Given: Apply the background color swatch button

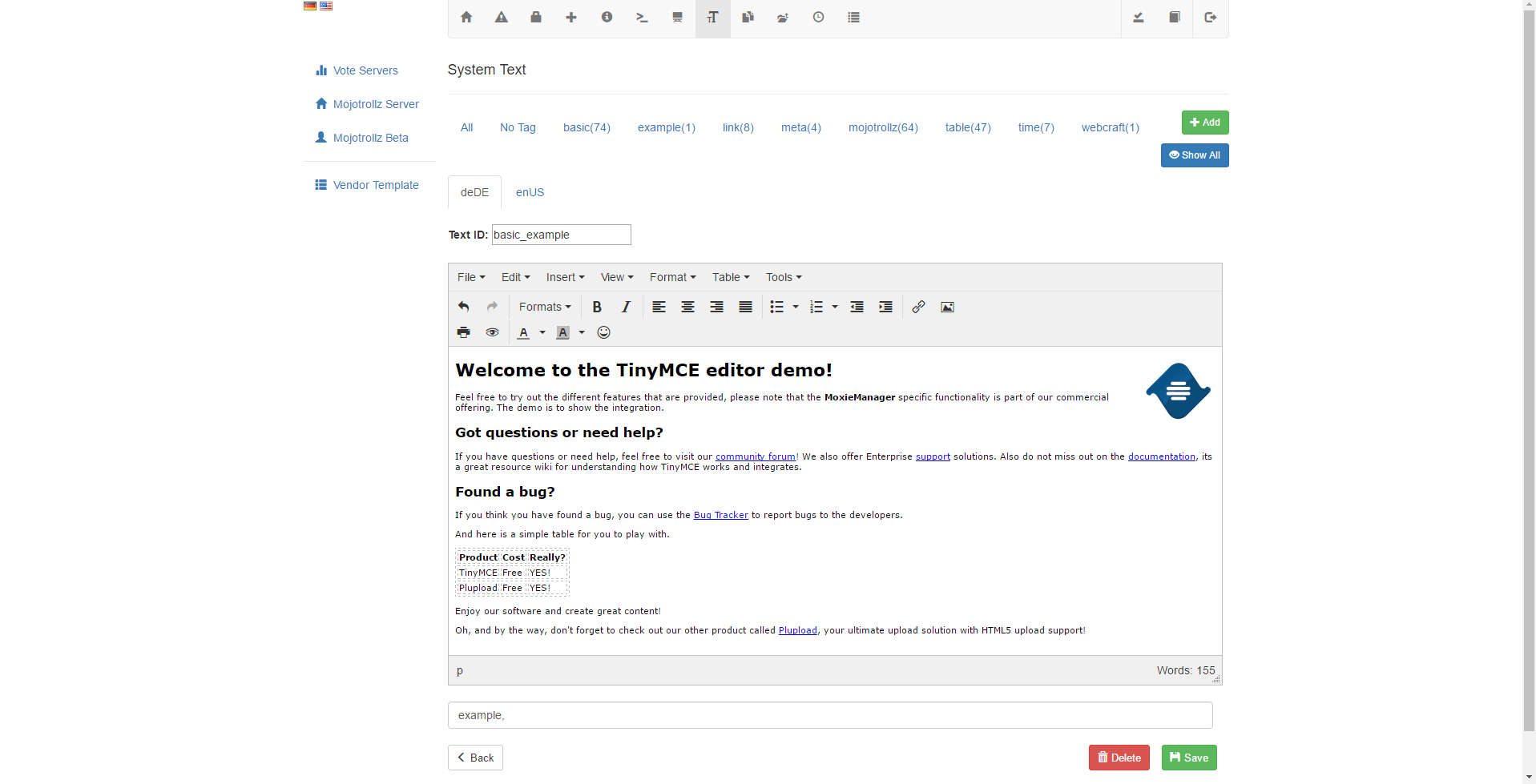Looking at the screenshot, I should (563, 332).
